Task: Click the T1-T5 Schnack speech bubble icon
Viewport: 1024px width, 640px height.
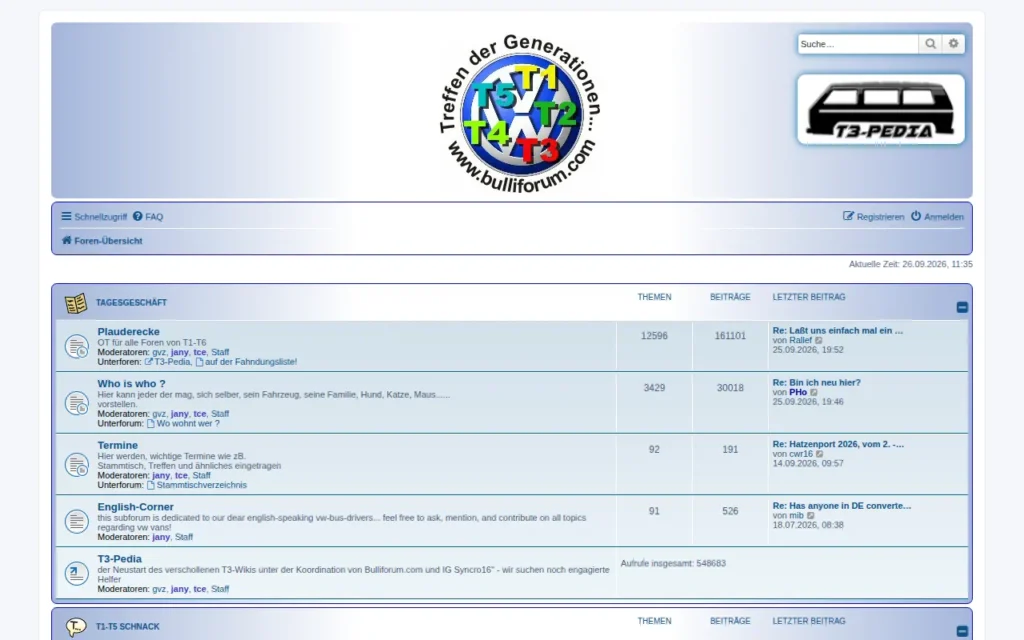Action: pos(76,627)
